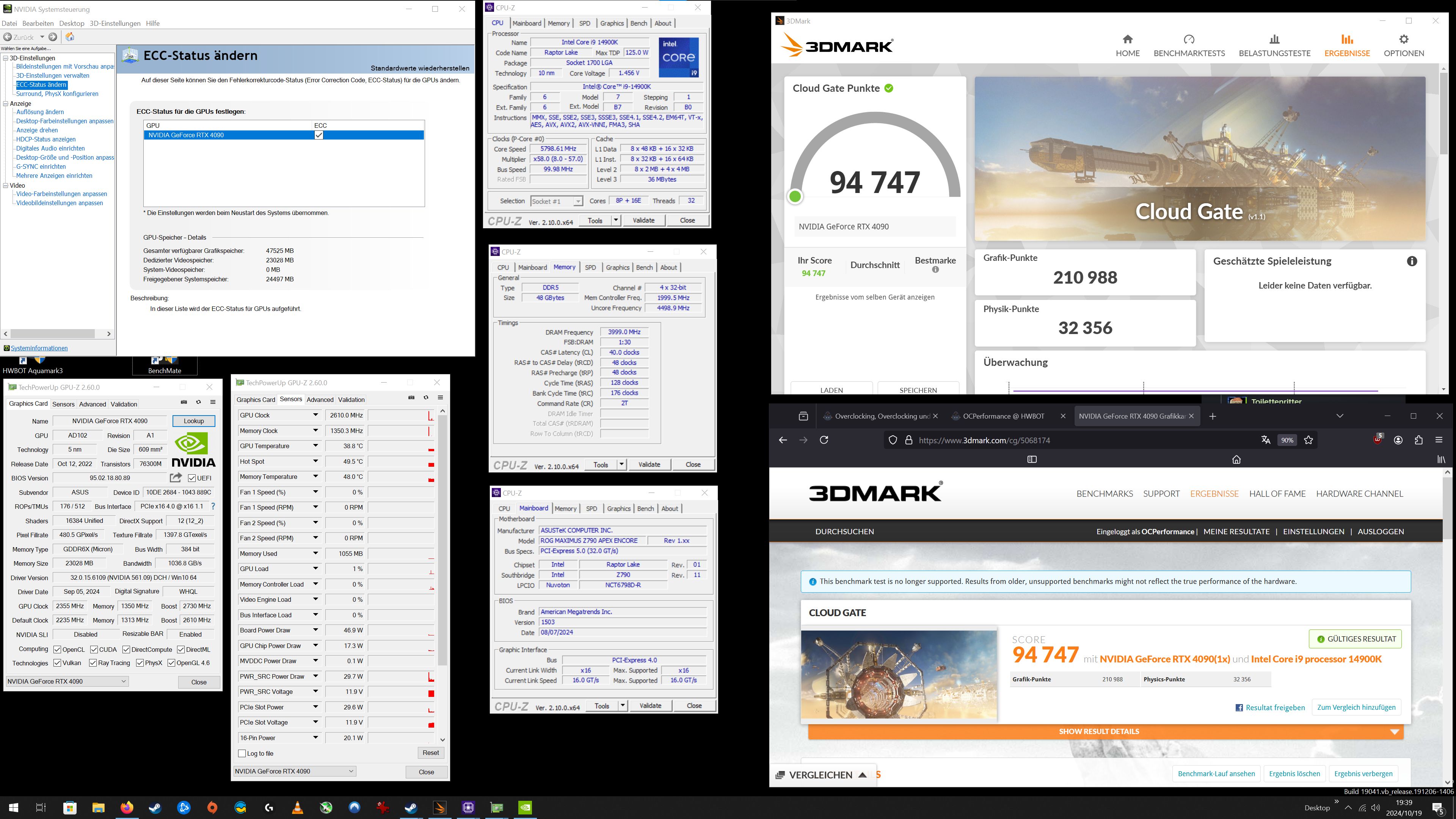Viewport: 1456px width, 819px height.
Task: Click the reload icon in Firefox
Action: coord(824,440)
